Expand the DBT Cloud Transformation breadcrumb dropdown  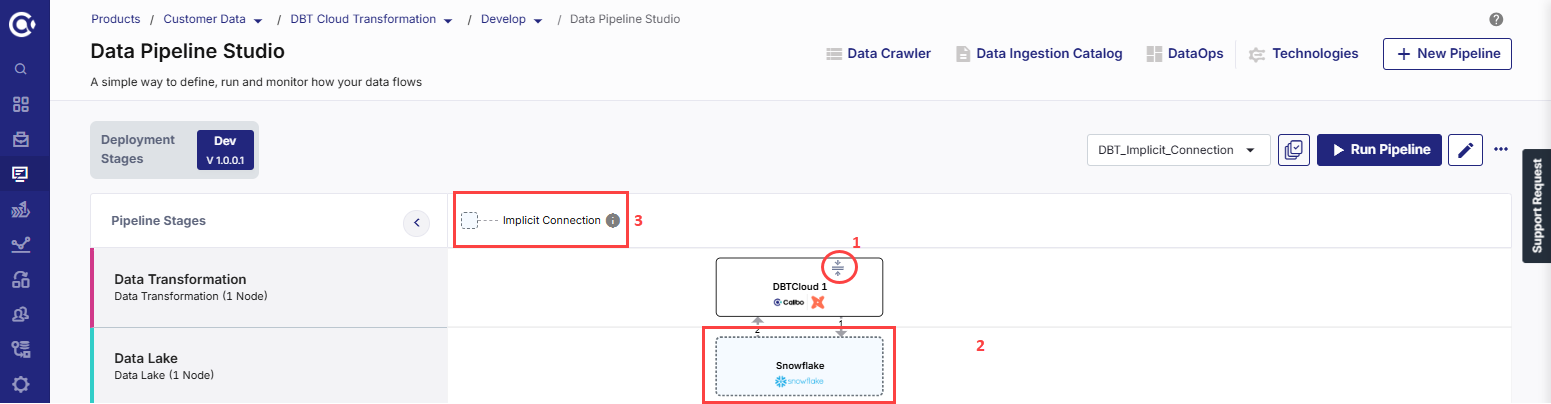click(x=448, y=20)
